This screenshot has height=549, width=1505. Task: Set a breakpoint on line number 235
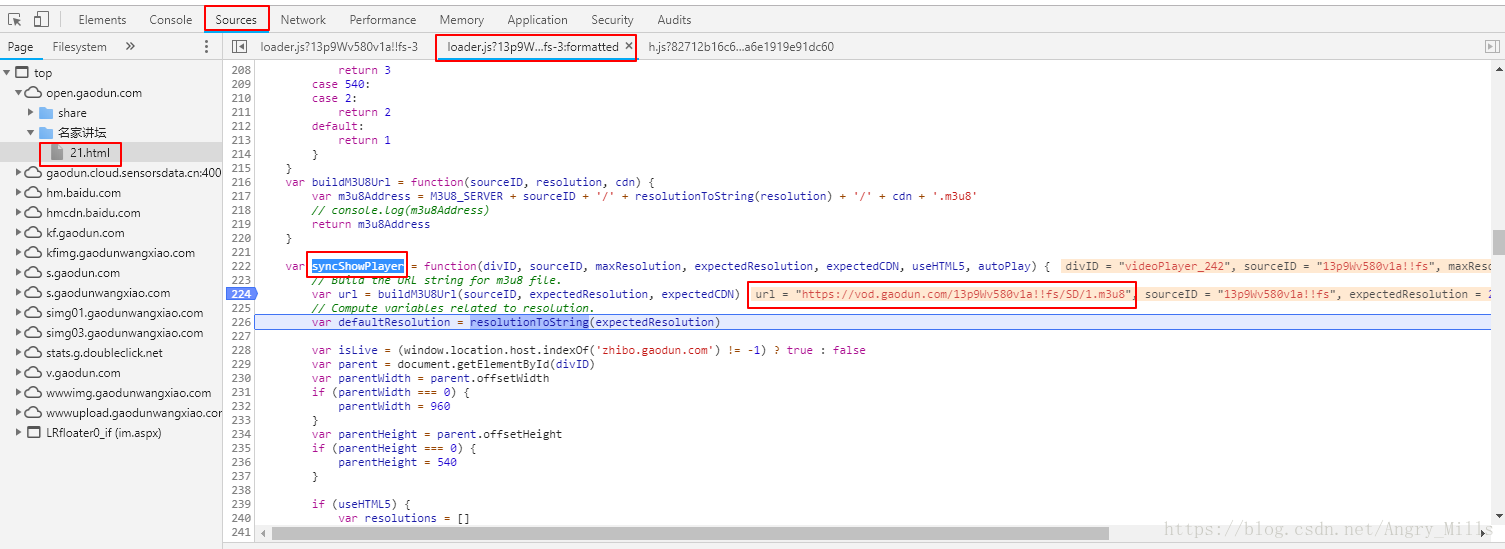pyautogui.click(x=240, y=448)
